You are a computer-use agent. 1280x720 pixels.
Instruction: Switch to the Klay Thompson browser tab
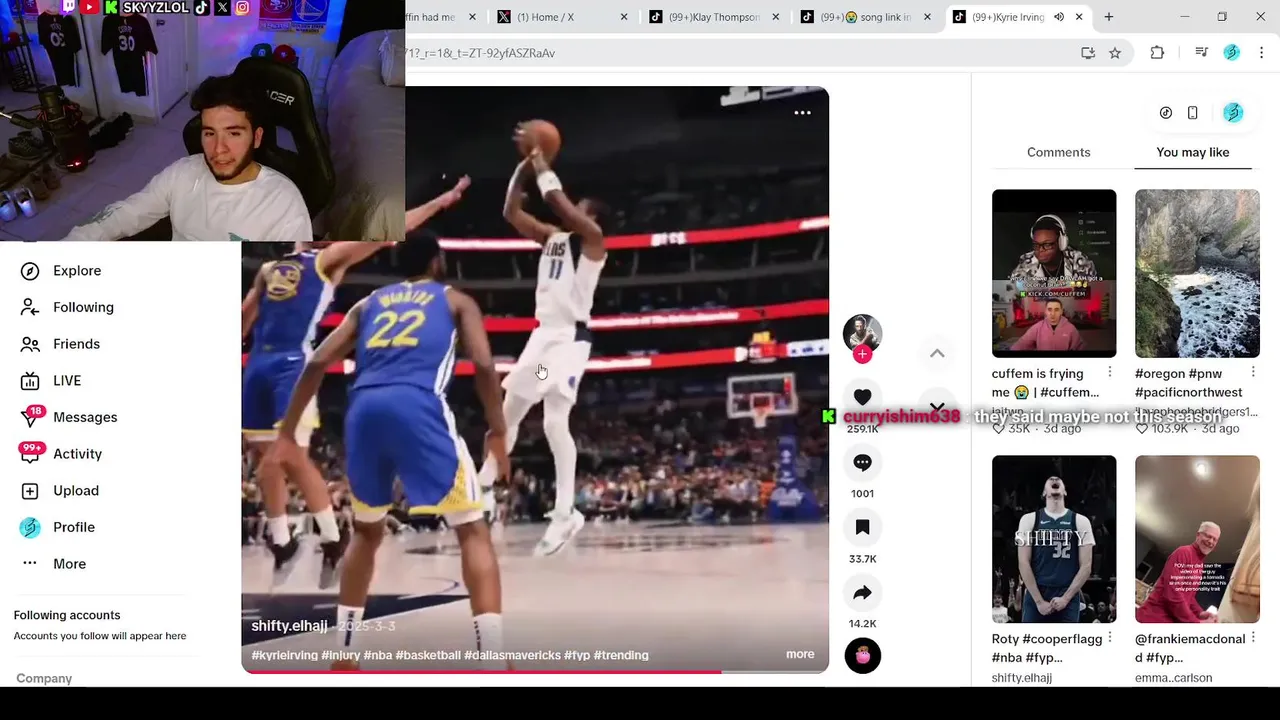(x=713, y=17)
